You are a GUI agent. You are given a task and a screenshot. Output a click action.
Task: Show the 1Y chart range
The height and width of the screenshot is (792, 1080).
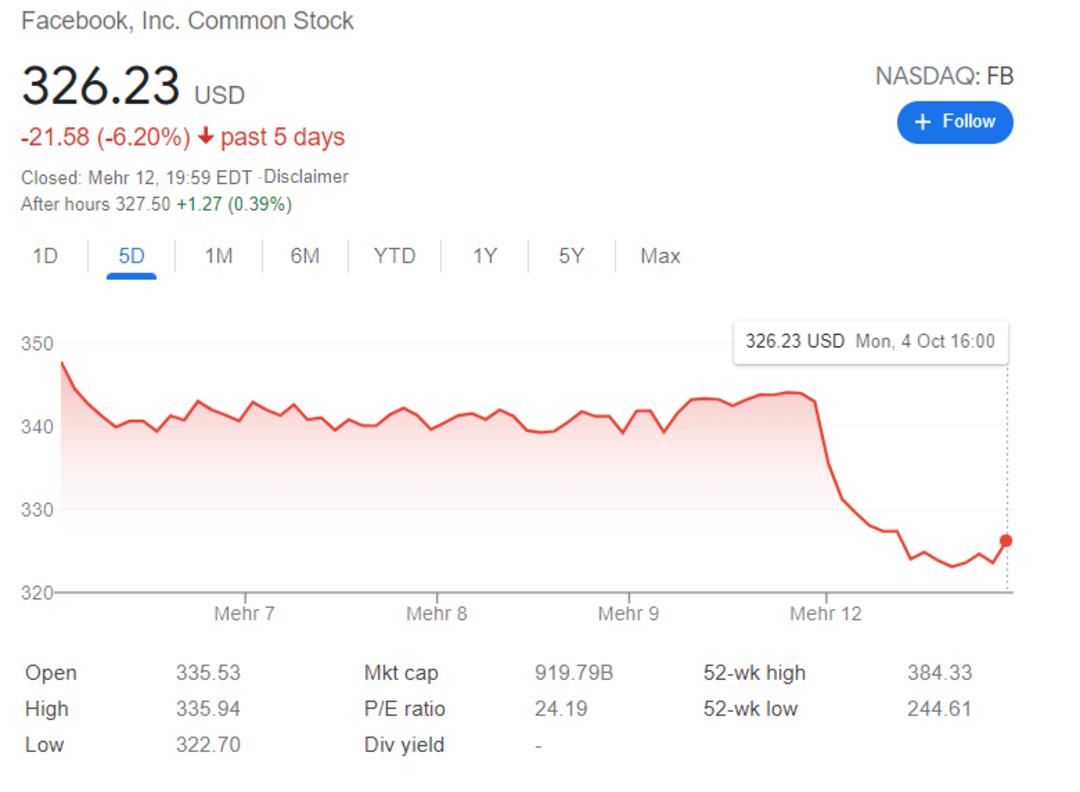pyautogui.click(x=485, y=256)
